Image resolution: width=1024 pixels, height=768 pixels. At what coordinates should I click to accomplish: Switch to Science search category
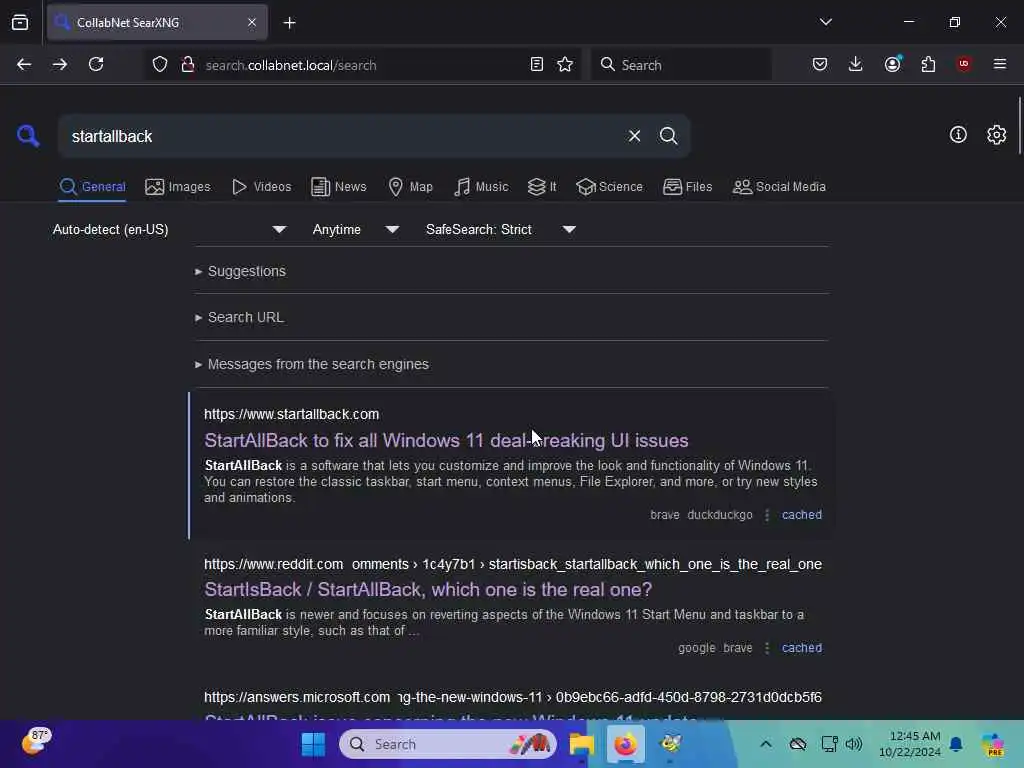tap(609, 187)
